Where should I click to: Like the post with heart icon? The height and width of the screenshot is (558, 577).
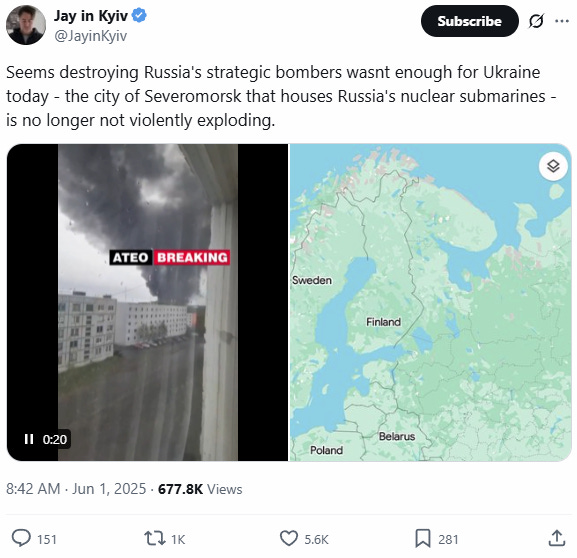pos(289,538)
